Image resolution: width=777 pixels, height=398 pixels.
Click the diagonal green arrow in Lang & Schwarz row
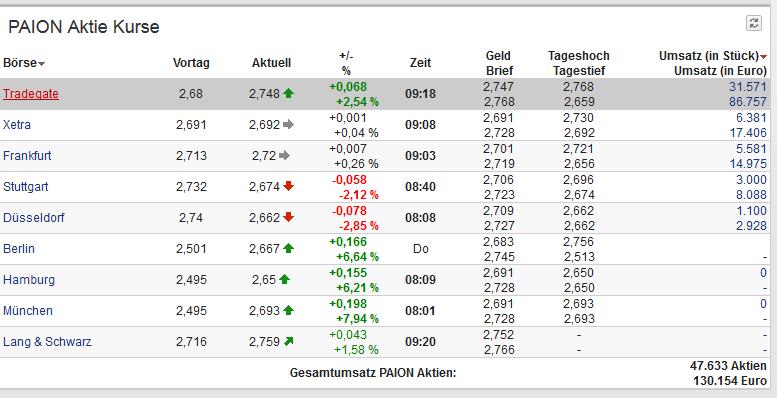(288, 341)
